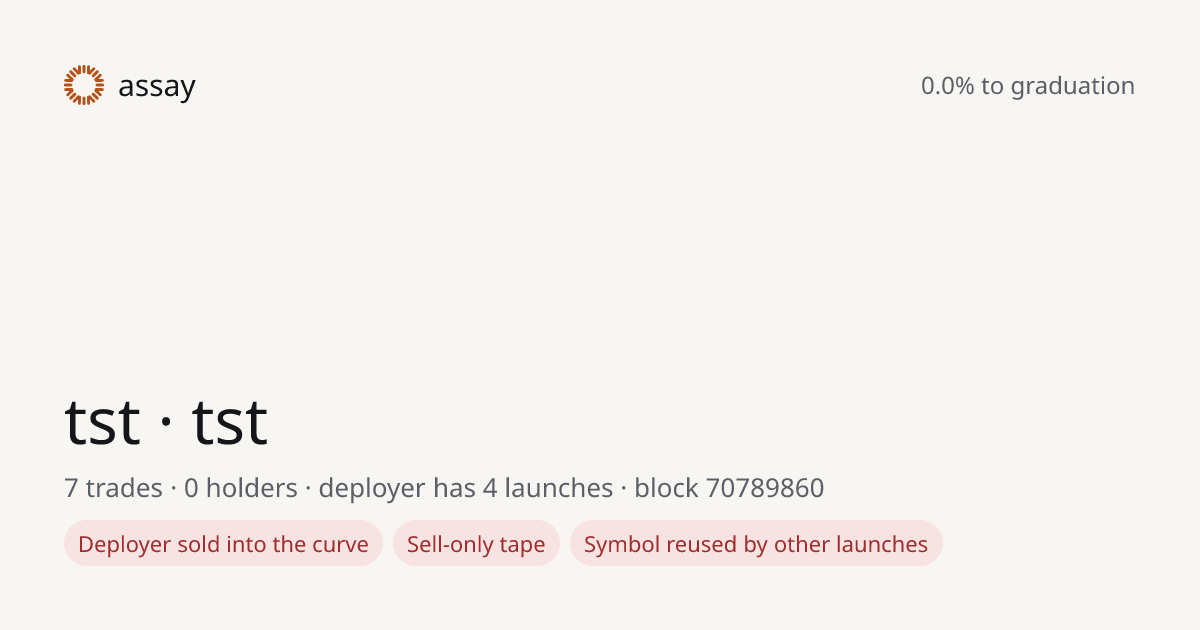
Task: Click the word tape in middle tag
Action: (x=523, y=546)
